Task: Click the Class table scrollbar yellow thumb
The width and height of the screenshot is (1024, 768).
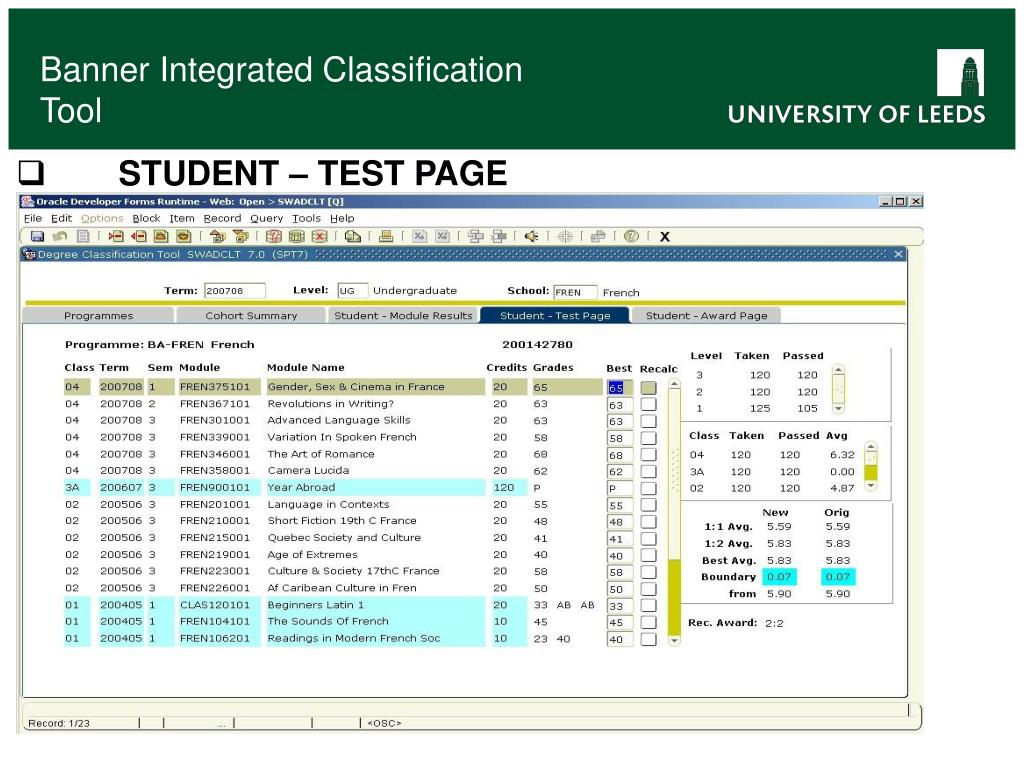Action: (x=871, y=473)
